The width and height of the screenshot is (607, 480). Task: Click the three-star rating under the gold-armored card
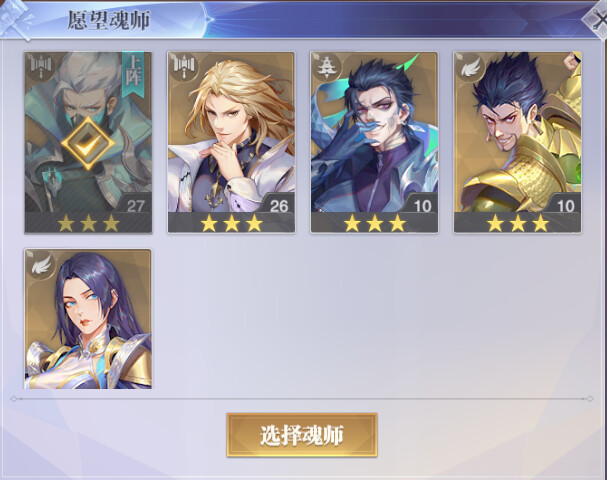coord(518,223)
